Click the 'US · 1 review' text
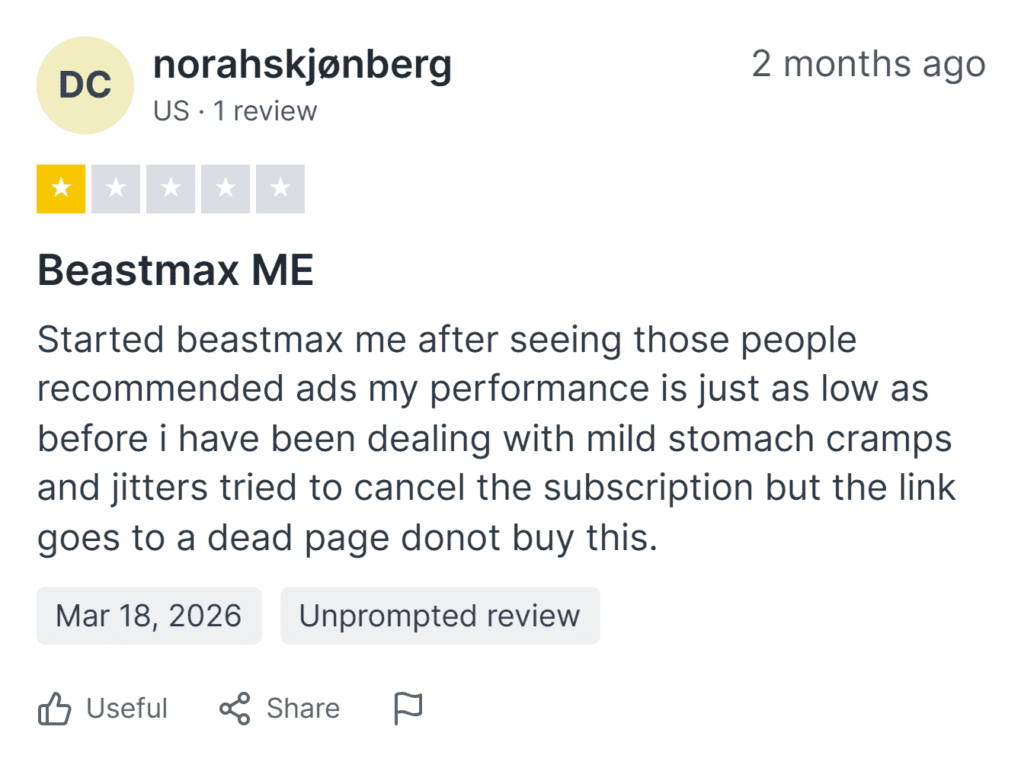Image resolution: width=1024 pixels, height=765 pixels. coord(235,111)
